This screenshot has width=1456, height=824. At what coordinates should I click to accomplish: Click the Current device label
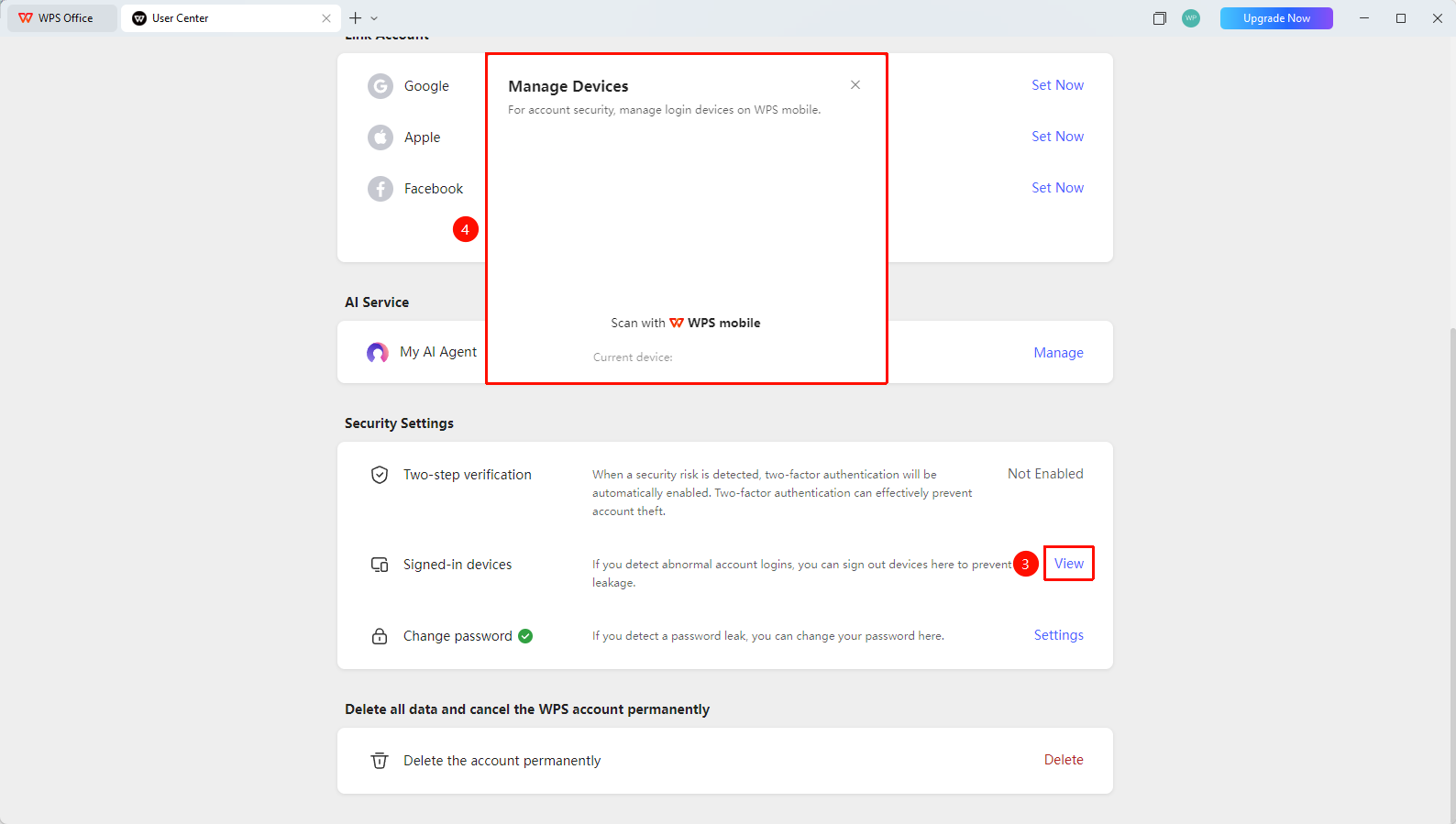tap(633, 357)
